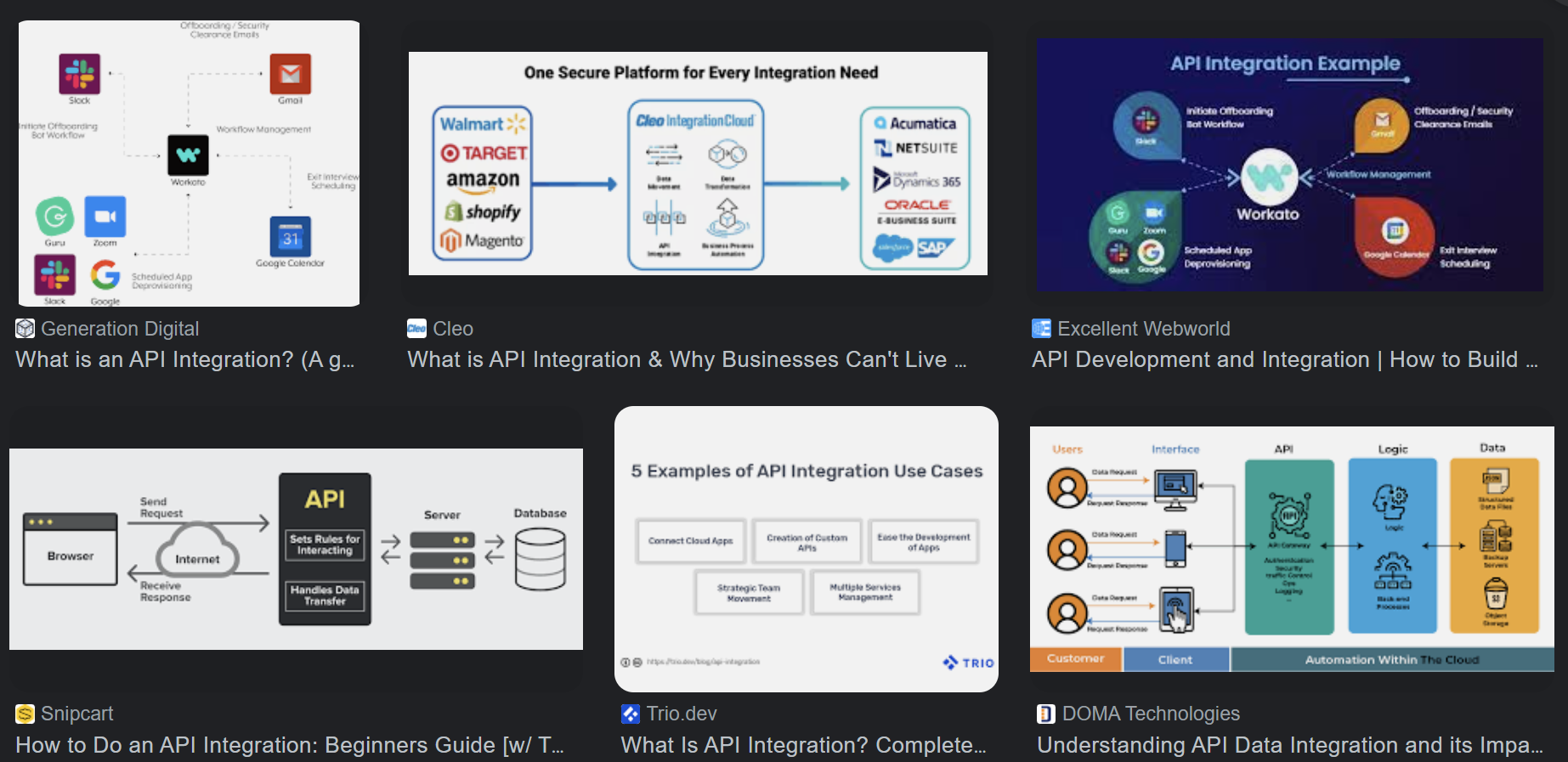Screen dimensions: 1568x762
Task: Open the Cleo source name
Action: [x=453, y=329]
